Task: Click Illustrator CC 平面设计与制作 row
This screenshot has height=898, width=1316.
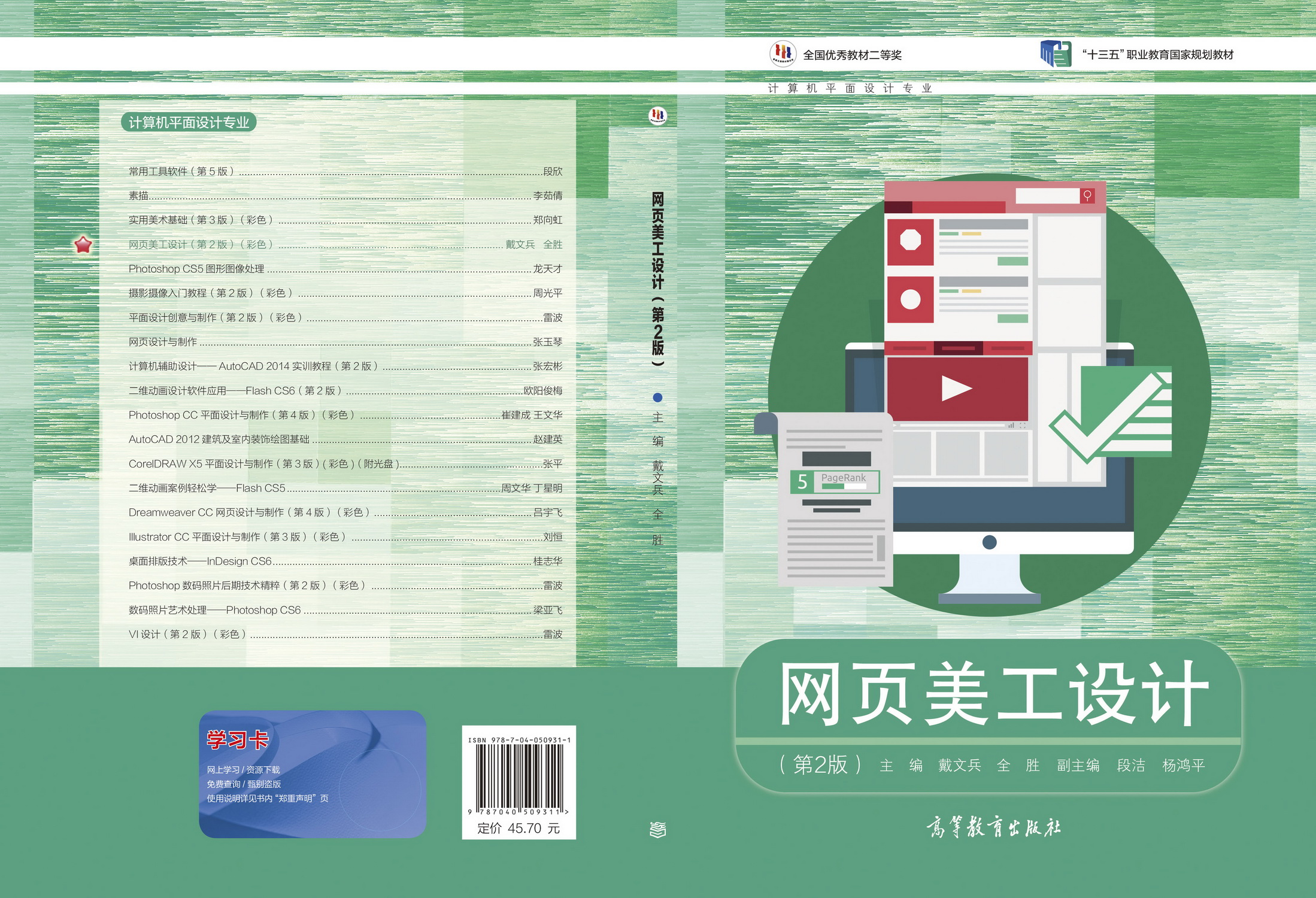Action: click(345, 537)
